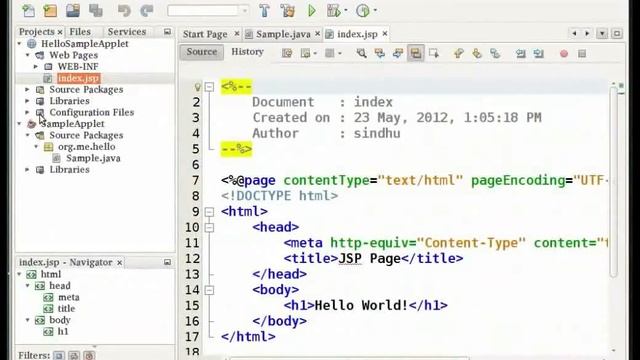Collapse the HelloSampleApplet project node
This screenshot has height=360, width=640.
19,44
